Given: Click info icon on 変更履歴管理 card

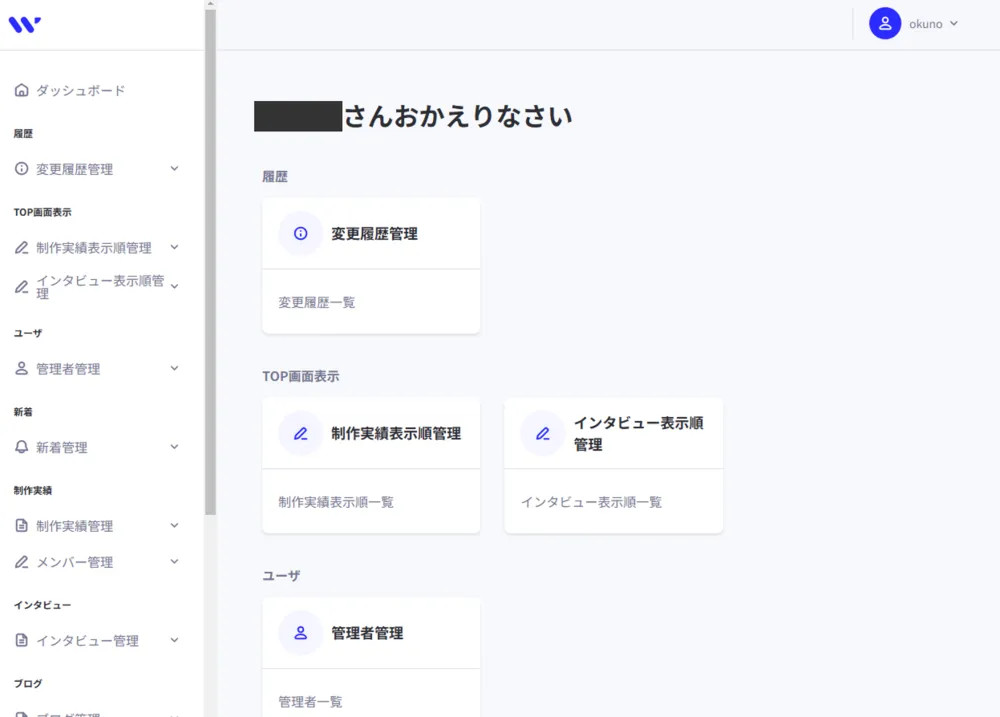Looking at the screenshot, I should (x=300, y=233).
